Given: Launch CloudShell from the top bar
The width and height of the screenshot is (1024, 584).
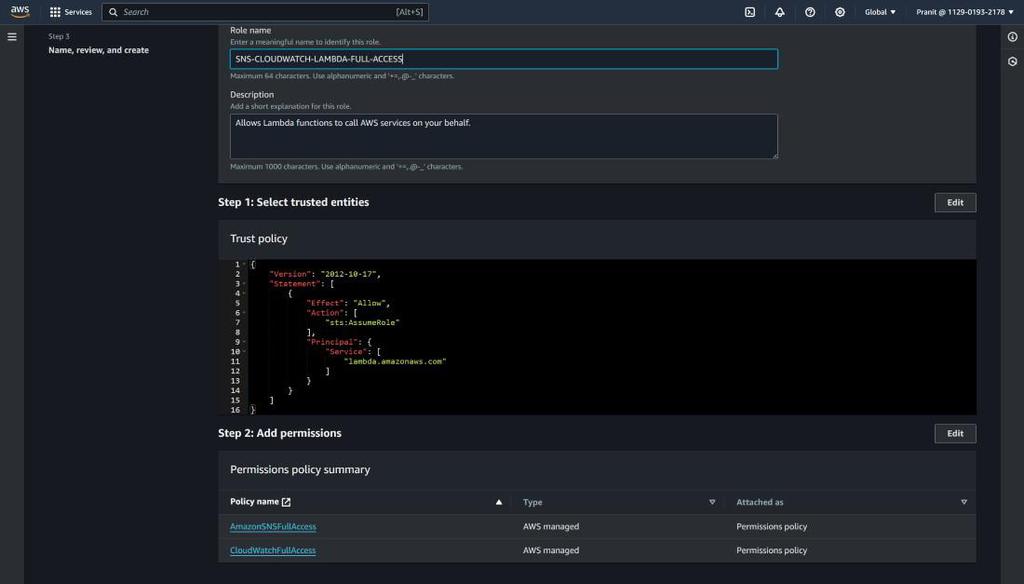Looking at the screenshot, I should (750, 12).
